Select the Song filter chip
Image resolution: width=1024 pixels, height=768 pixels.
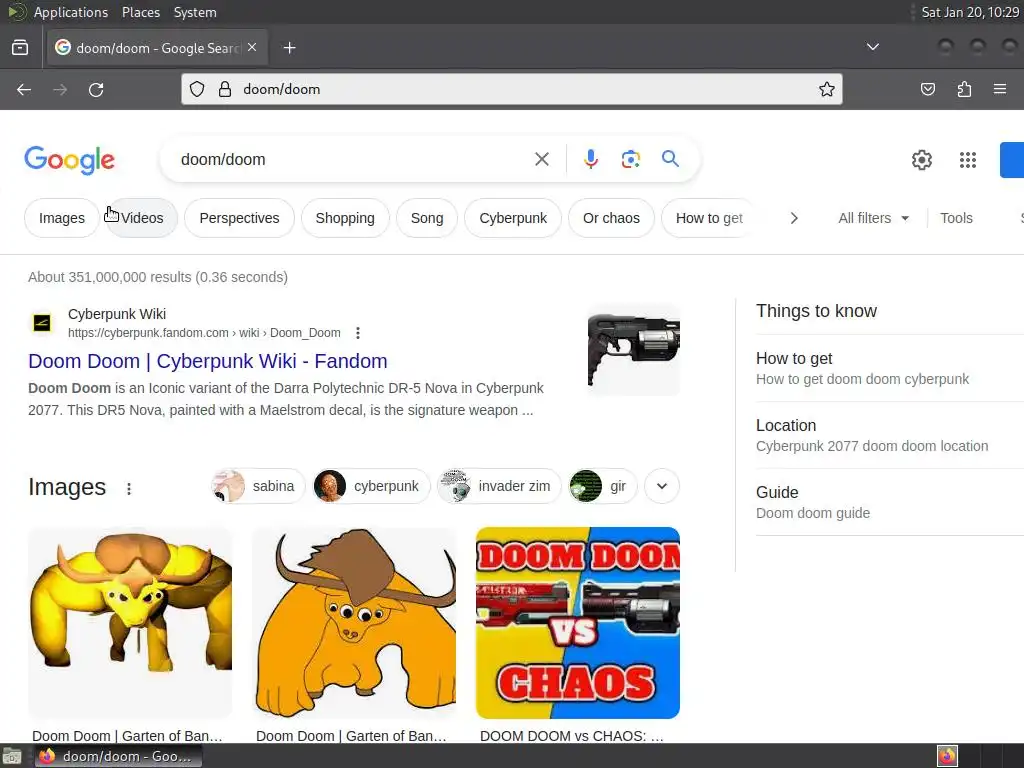[x=427, y=218]
